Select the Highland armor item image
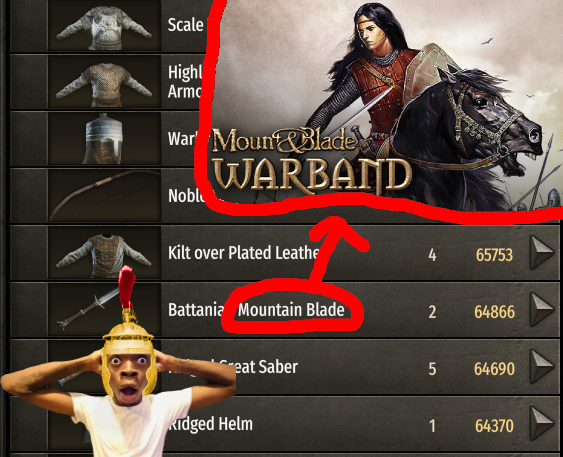Image resolution: width=563 pixels, height=457 pixels. pos(104,82)
